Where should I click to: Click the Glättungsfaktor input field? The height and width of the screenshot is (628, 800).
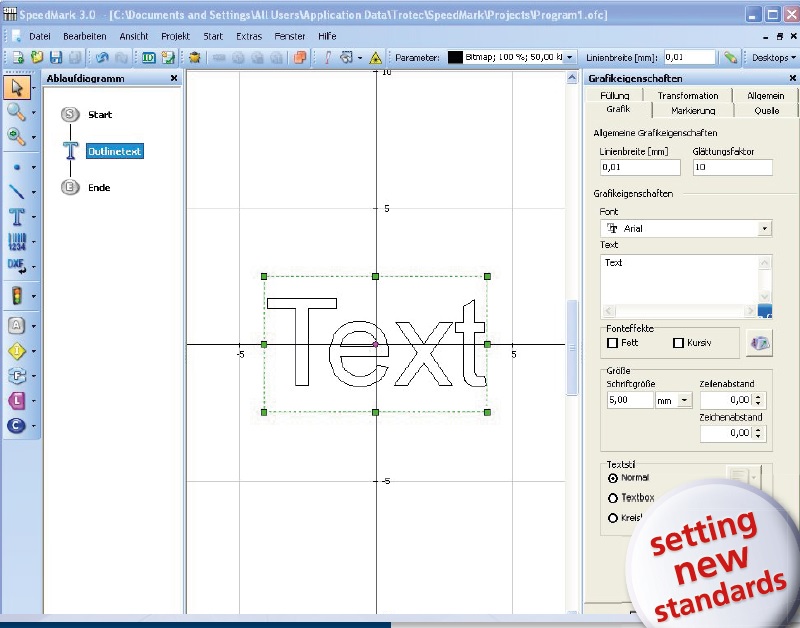point(732,168)
